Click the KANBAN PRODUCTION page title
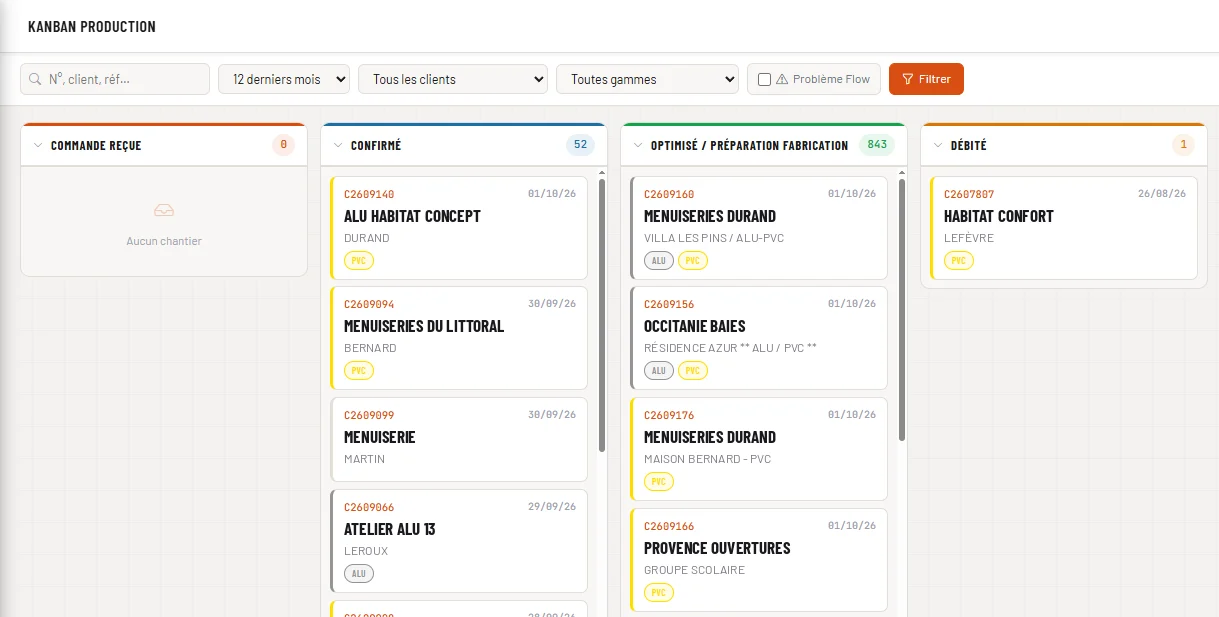Viewport: 1219px width, 617px height. click(92, 27)
